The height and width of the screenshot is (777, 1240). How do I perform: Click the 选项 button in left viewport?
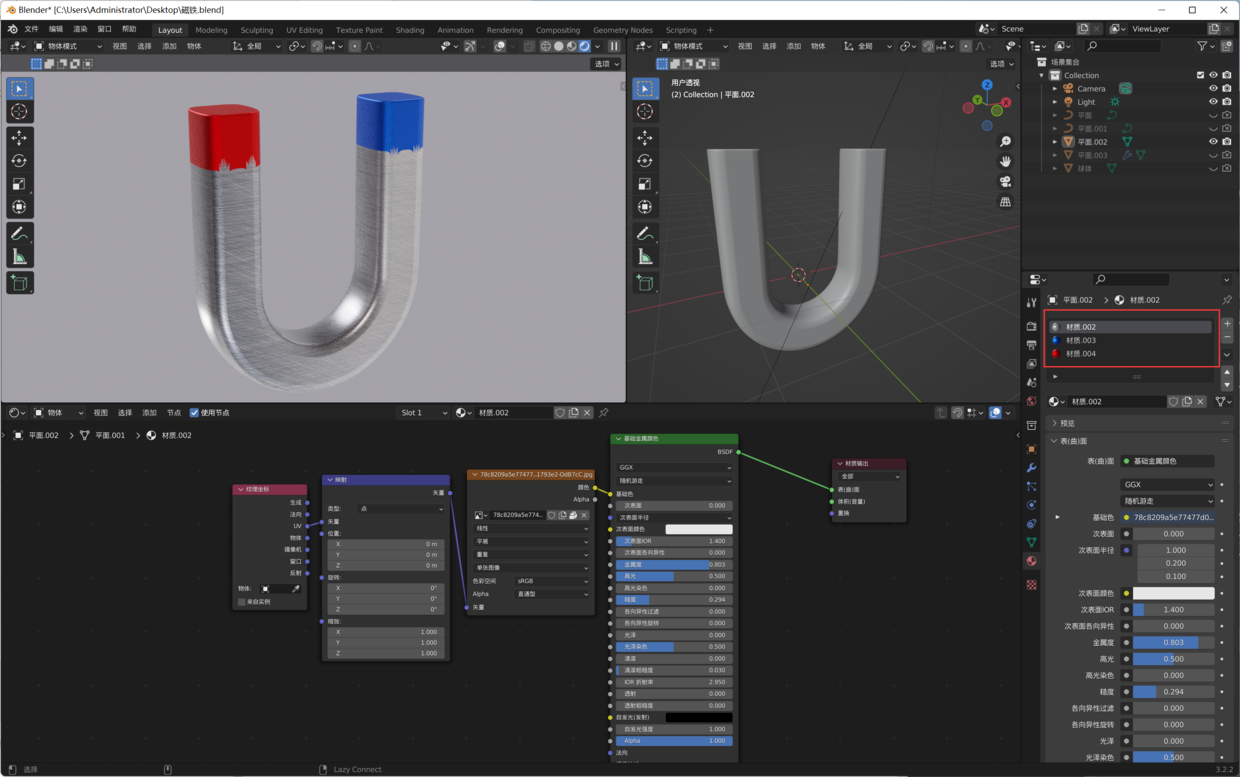click(606, 64)
